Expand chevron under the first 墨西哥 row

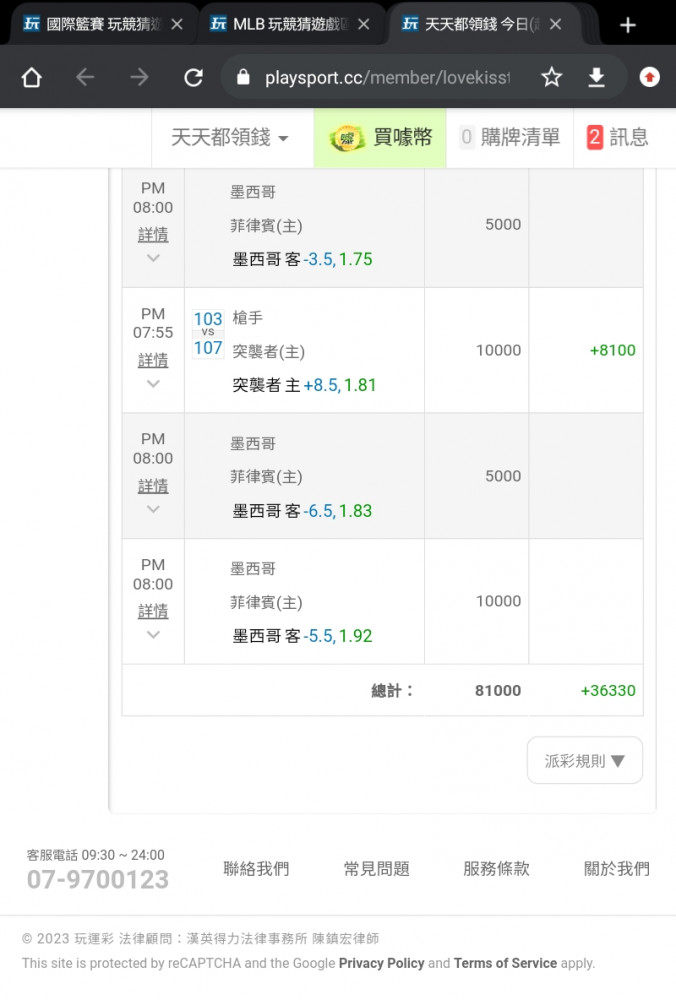point(153,258)
